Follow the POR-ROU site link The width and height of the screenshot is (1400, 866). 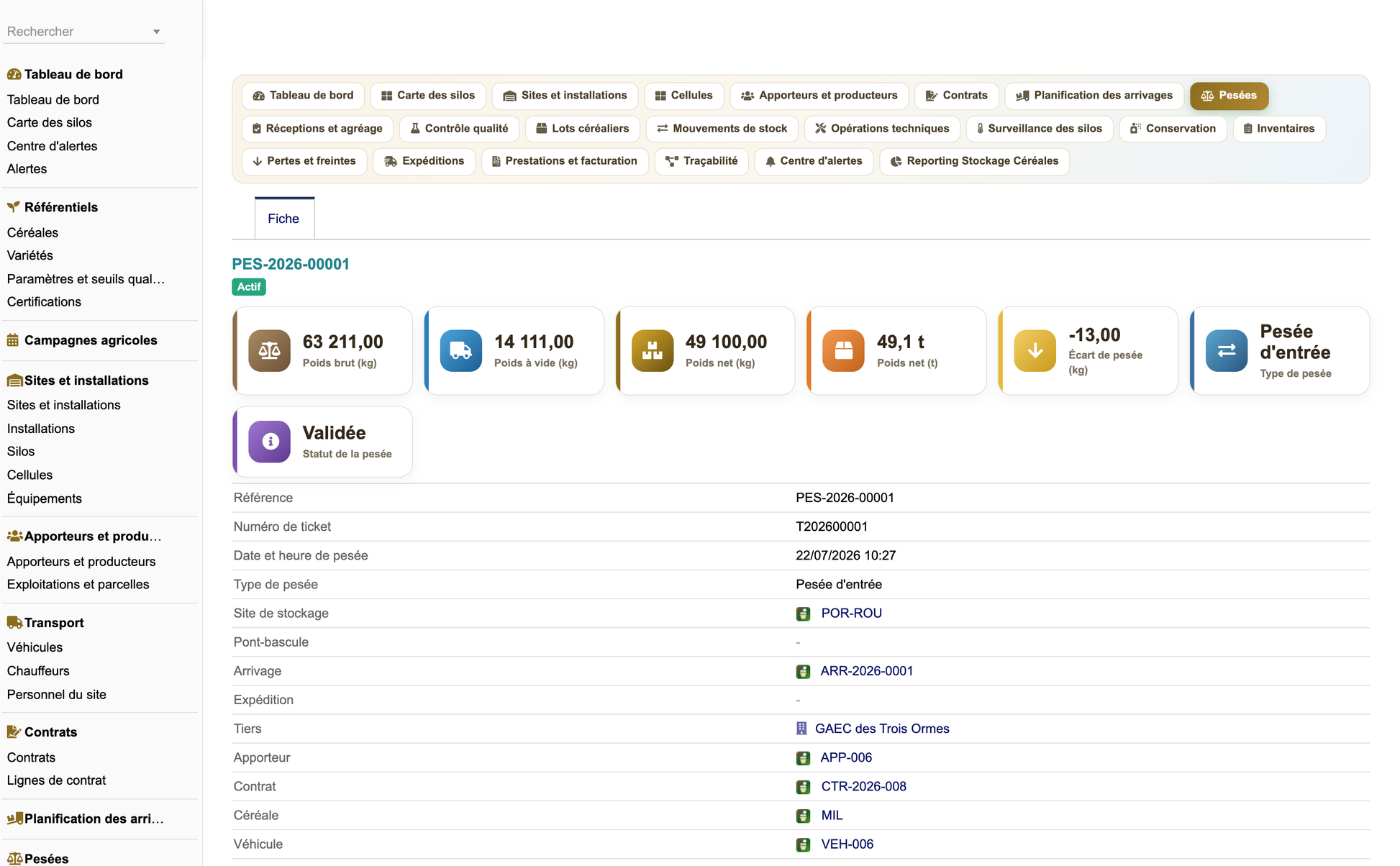[851, 614]
